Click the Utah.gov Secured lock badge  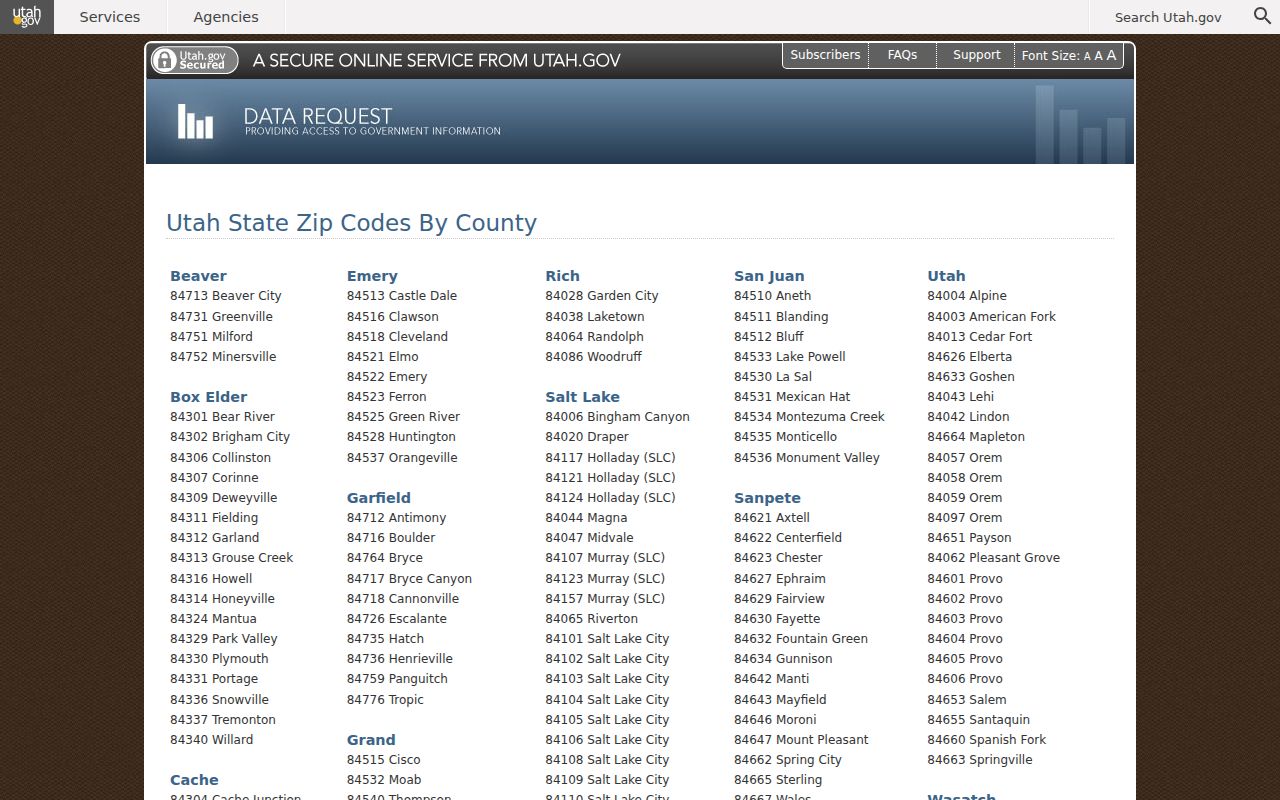click(x=194, y=60)
